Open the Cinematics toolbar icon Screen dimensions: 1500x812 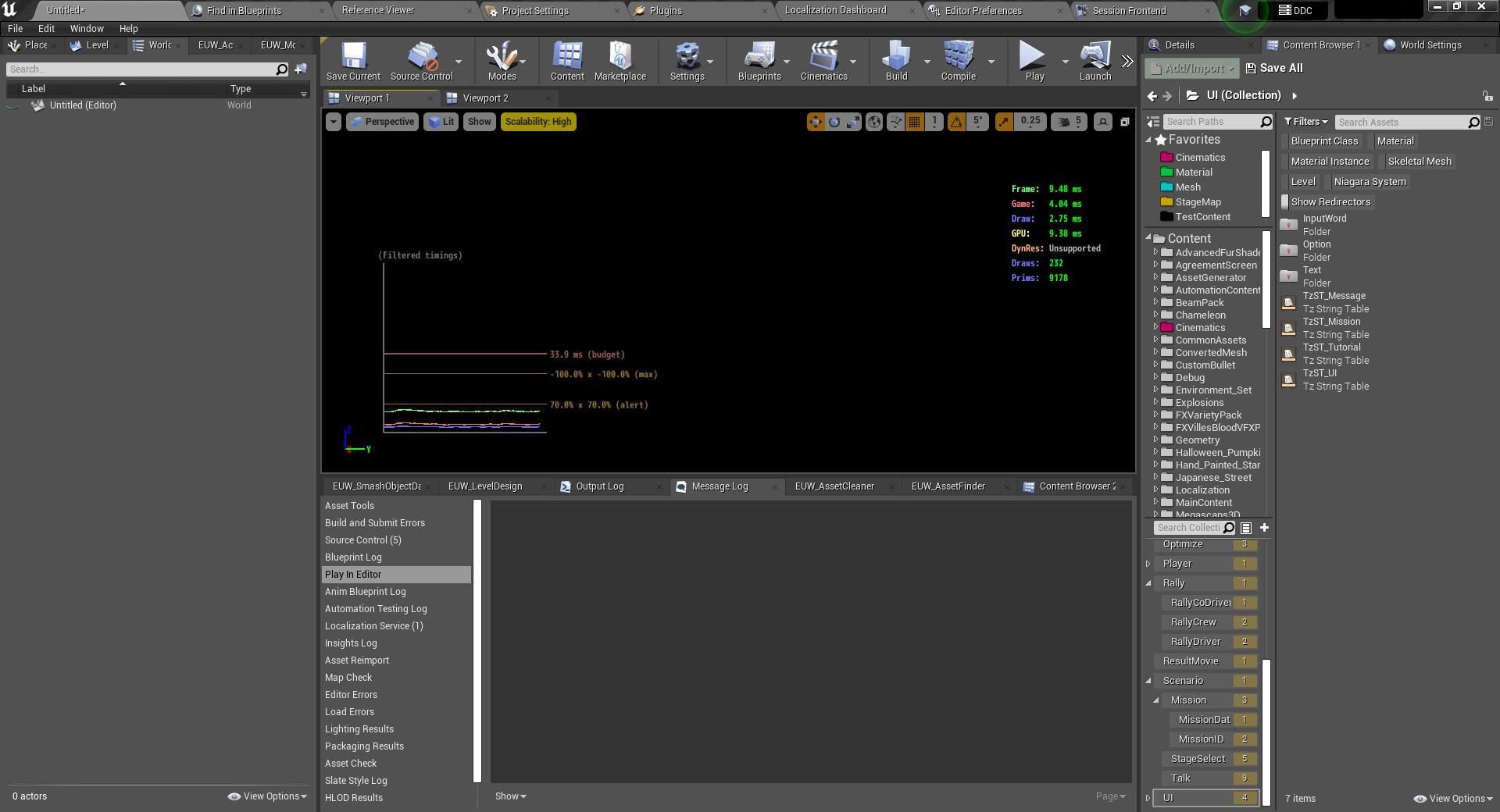(823, 61)
